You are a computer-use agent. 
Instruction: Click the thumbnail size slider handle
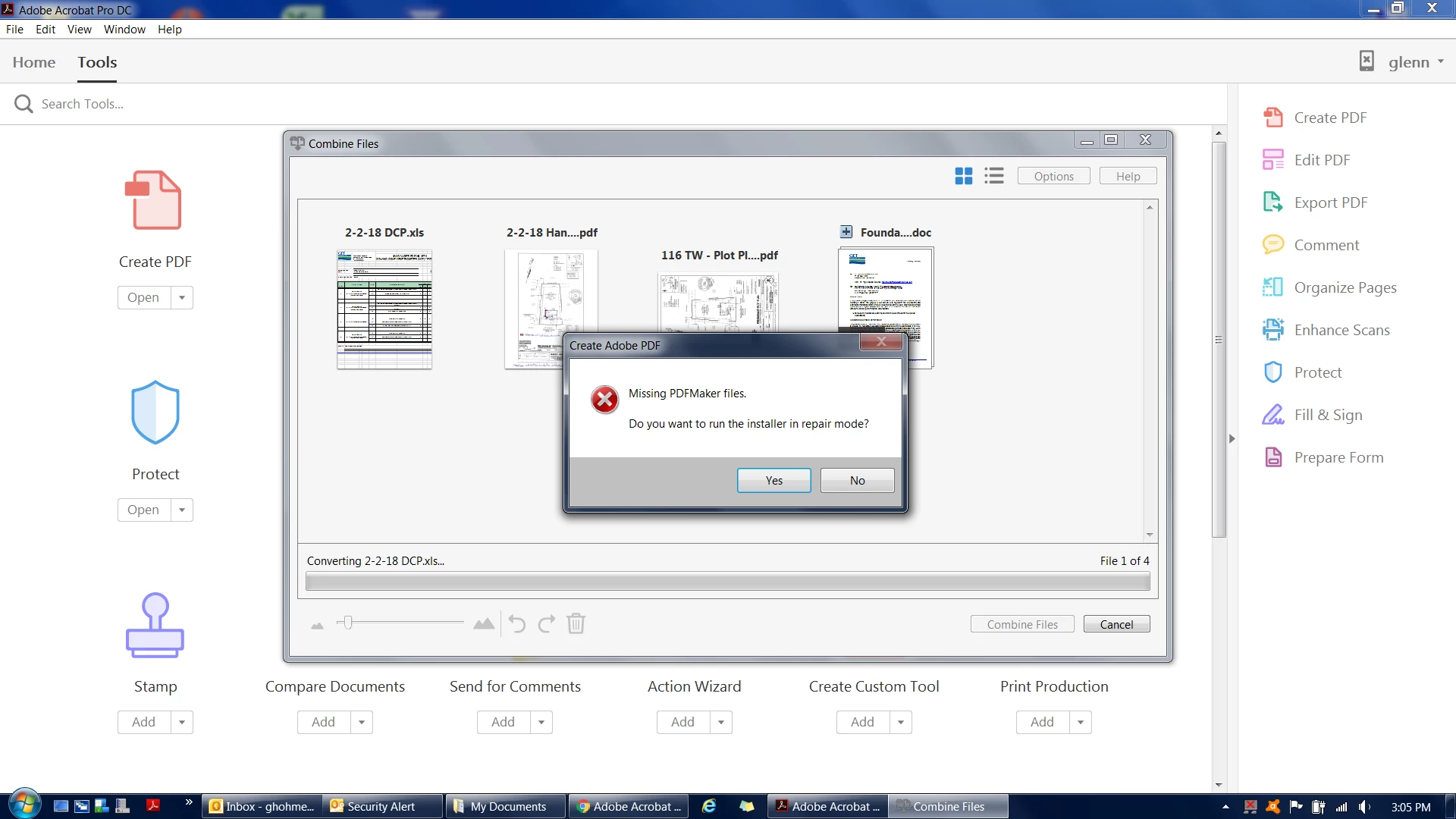[x=348, y=623]
